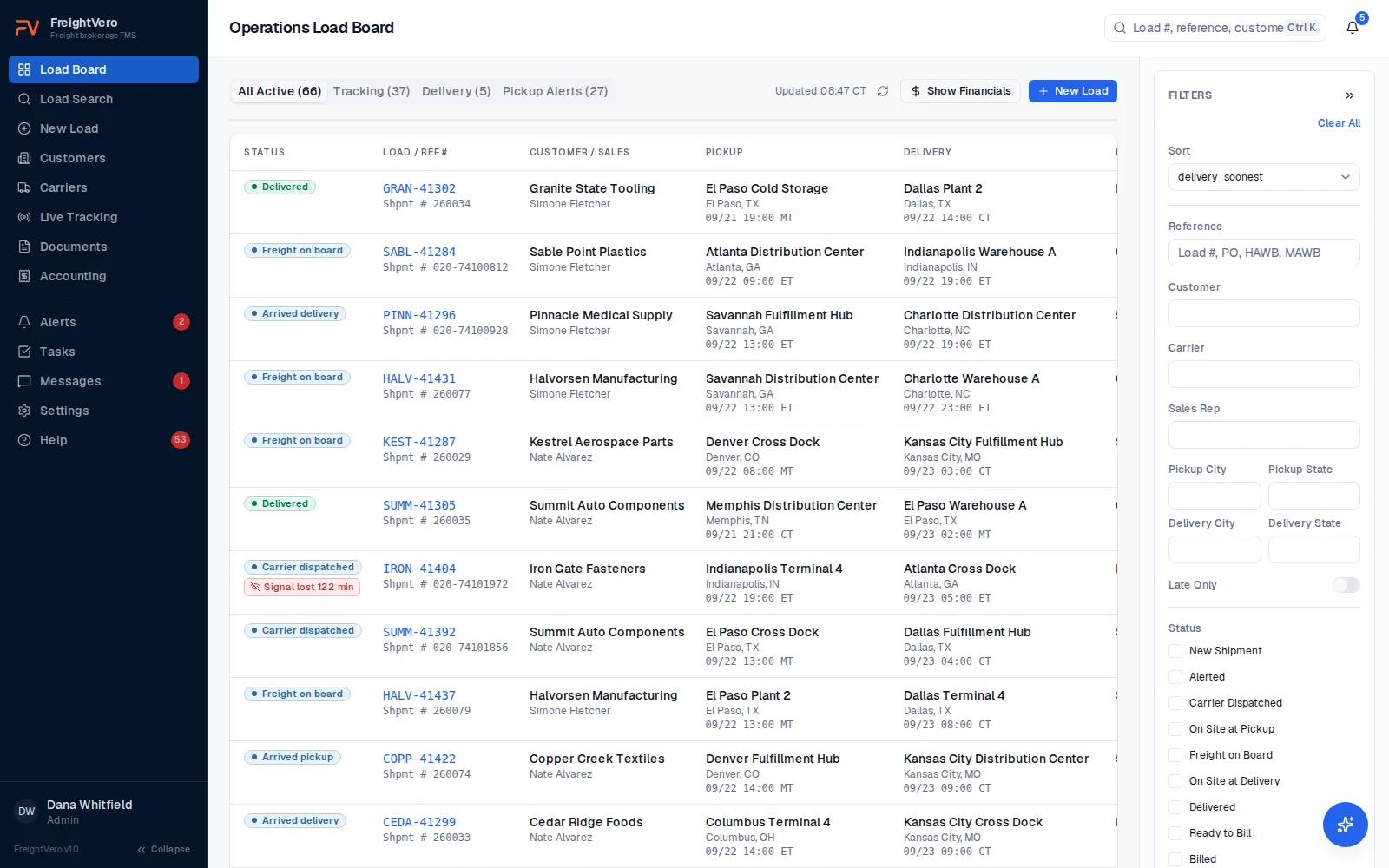Open New Load sidebar item
The width and height of the screenshot is (1389, 868).
click(103, 128)
